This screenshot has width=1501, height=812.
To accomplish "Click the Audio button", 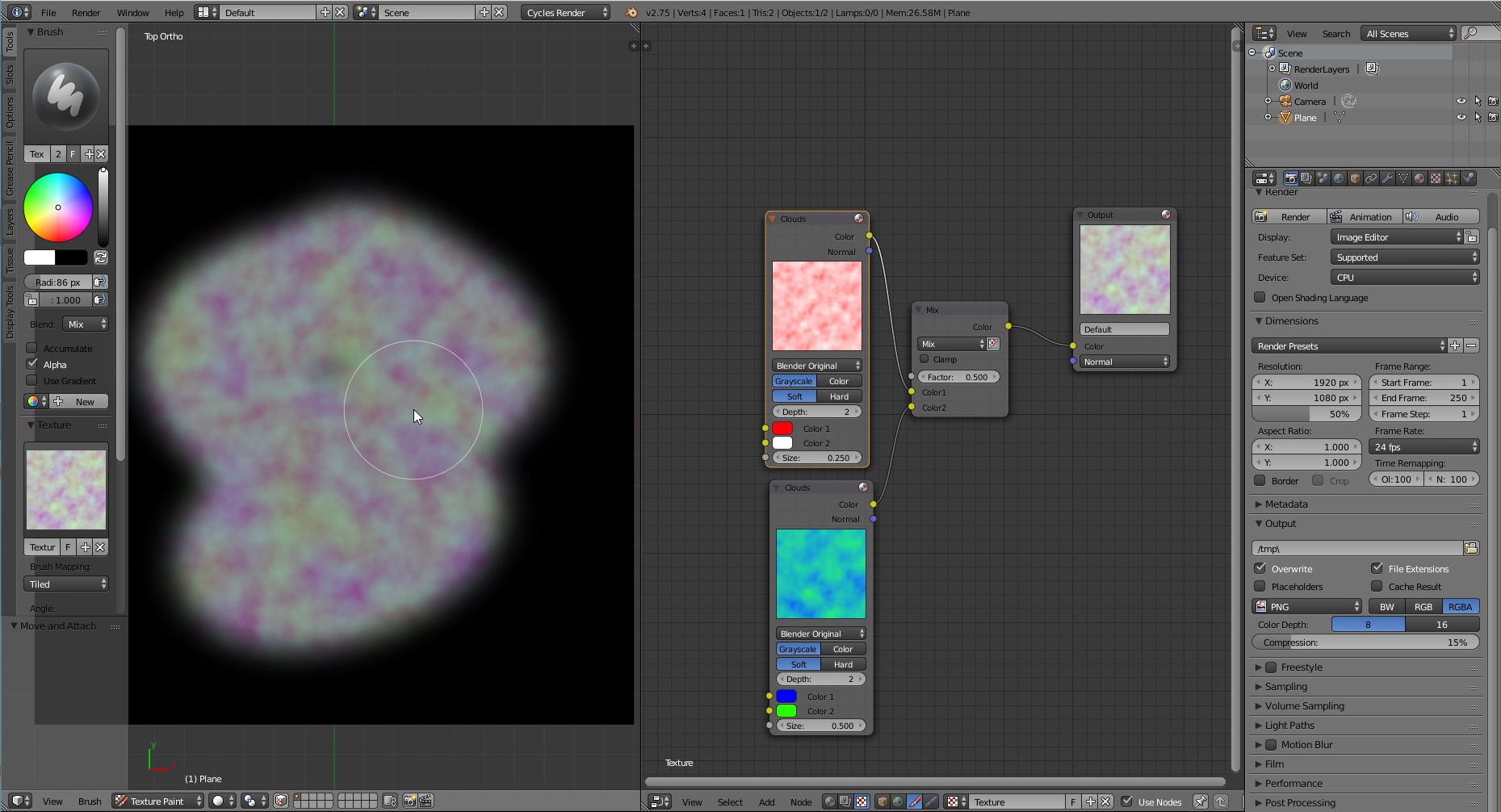I will pos(1440,216).
